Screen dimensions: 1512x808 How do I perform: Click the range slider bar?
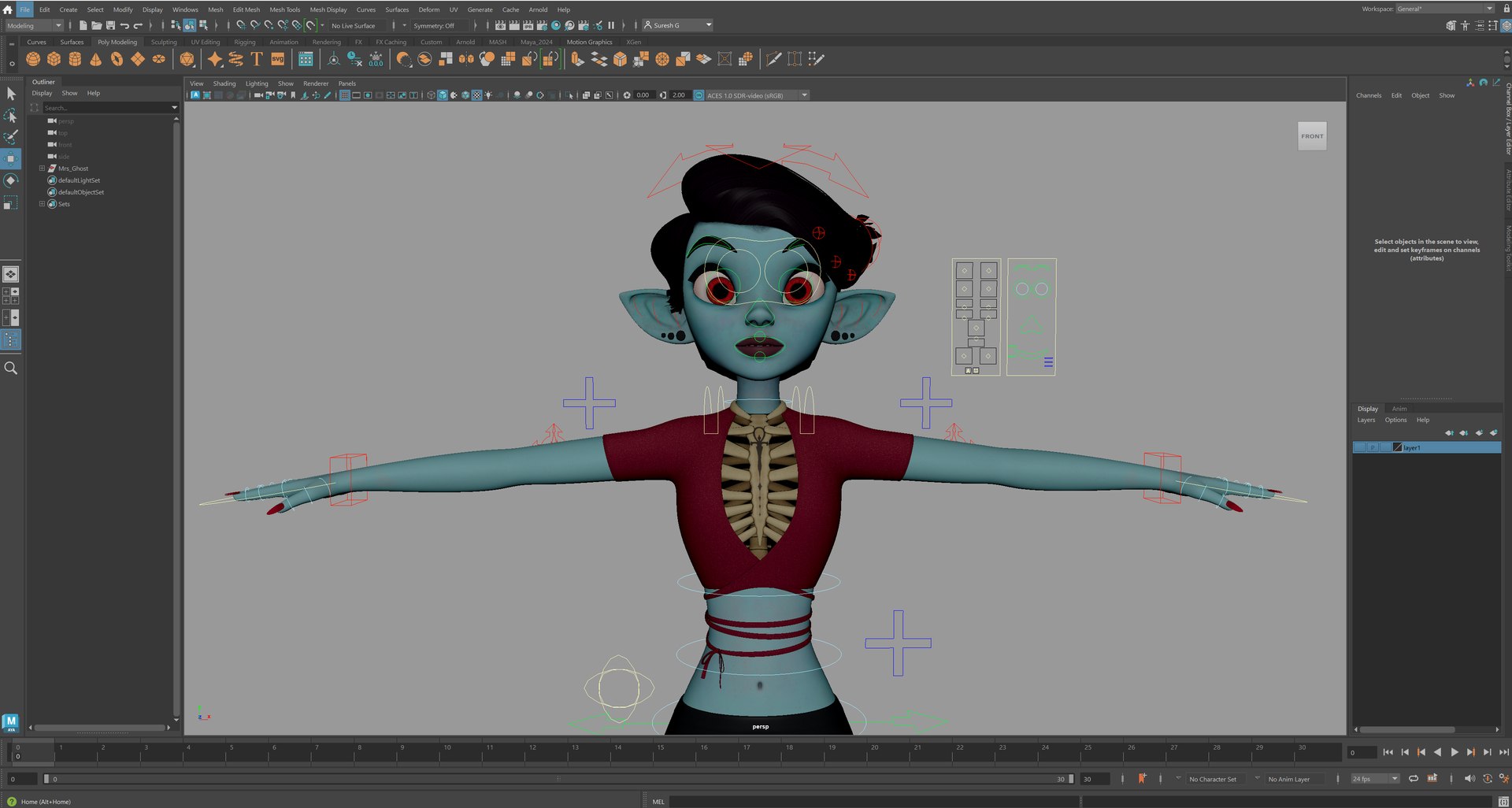pos(558,779)
